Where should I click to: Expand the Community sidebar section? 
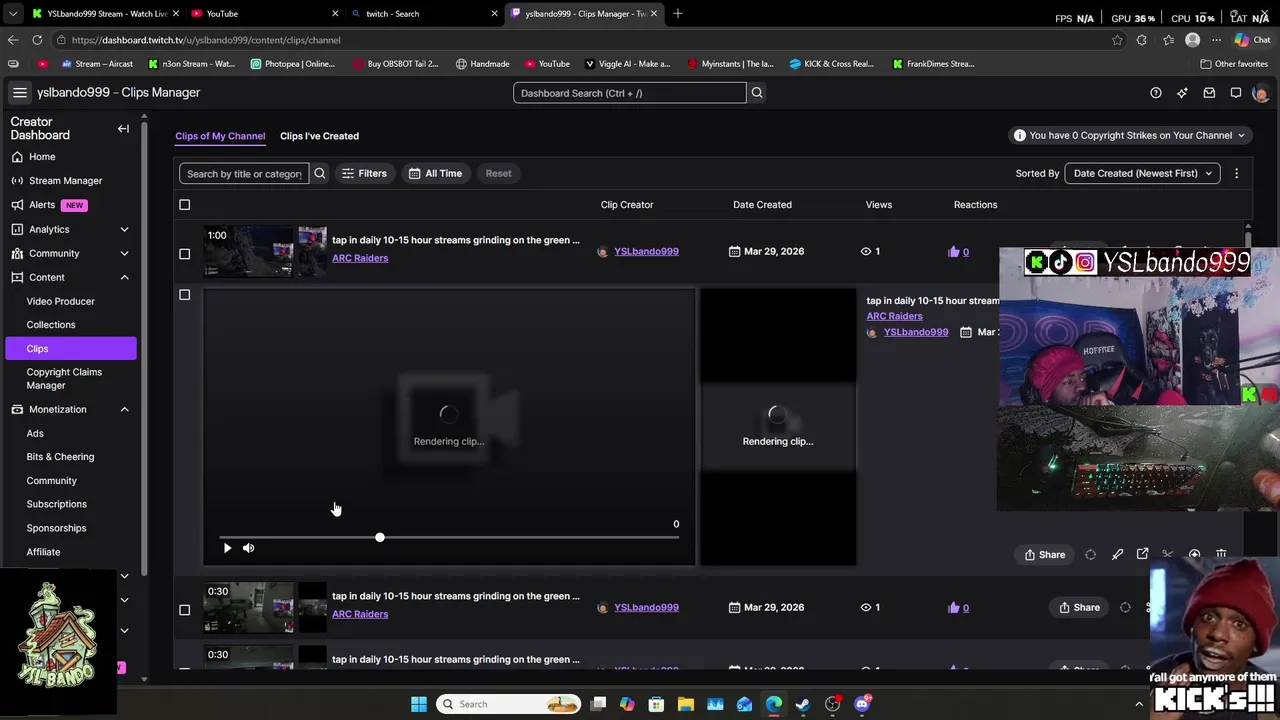(124, 253)
